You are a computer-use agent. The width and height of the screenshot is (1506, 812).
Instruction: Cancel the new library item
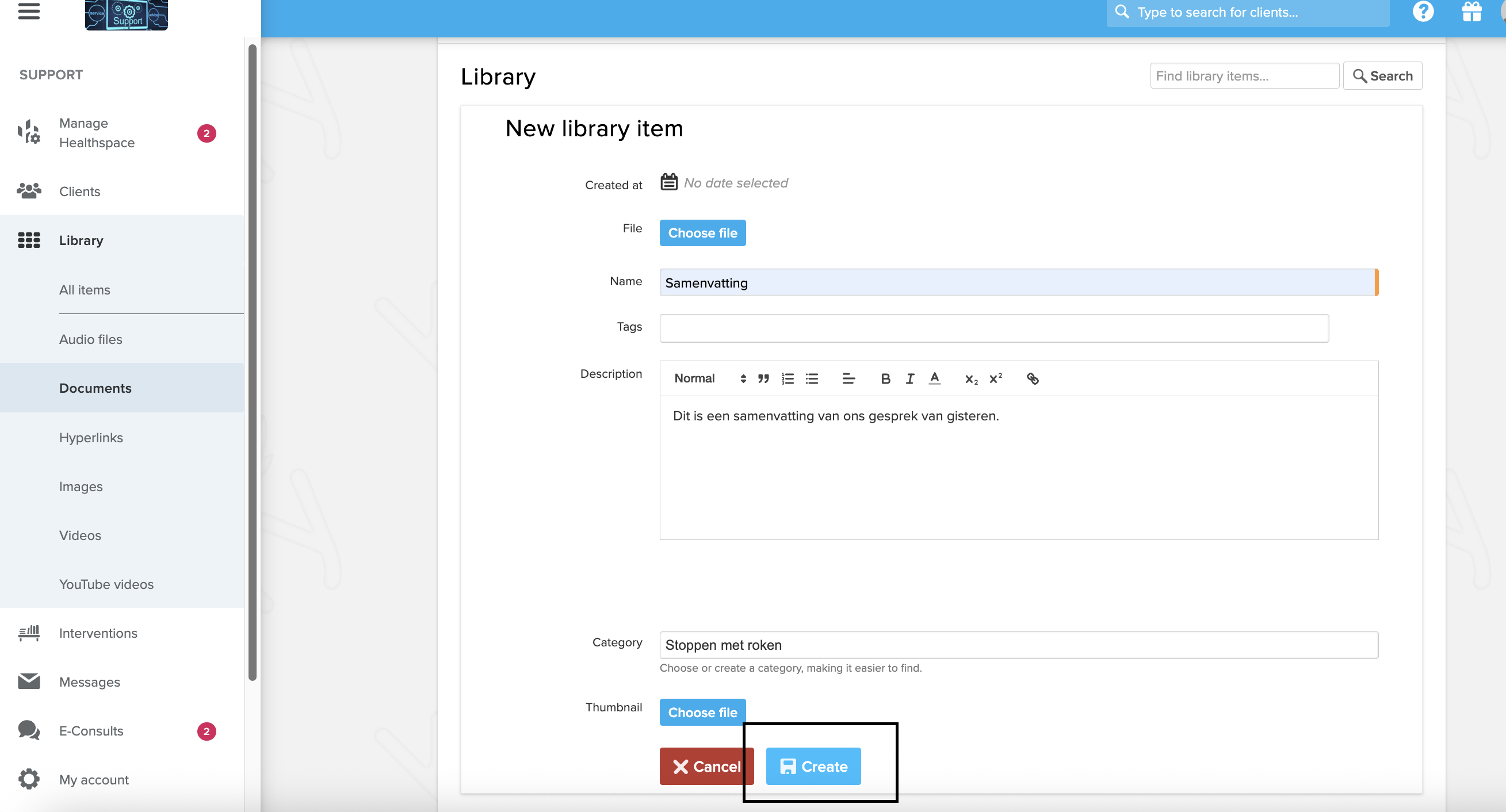(x=706, y=766)
